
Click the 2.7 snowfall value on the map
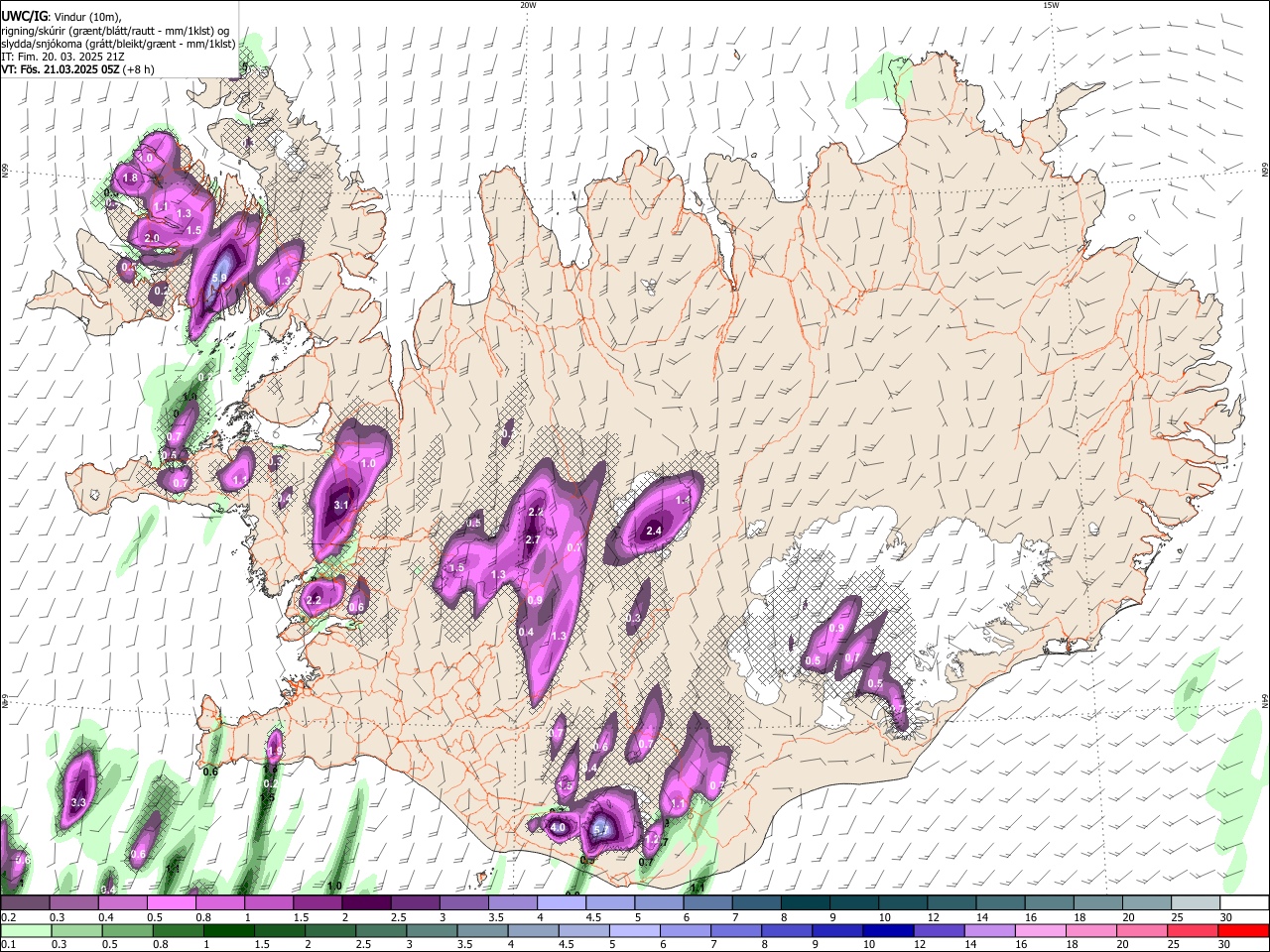pyautogui.click(x=532, y=539)
